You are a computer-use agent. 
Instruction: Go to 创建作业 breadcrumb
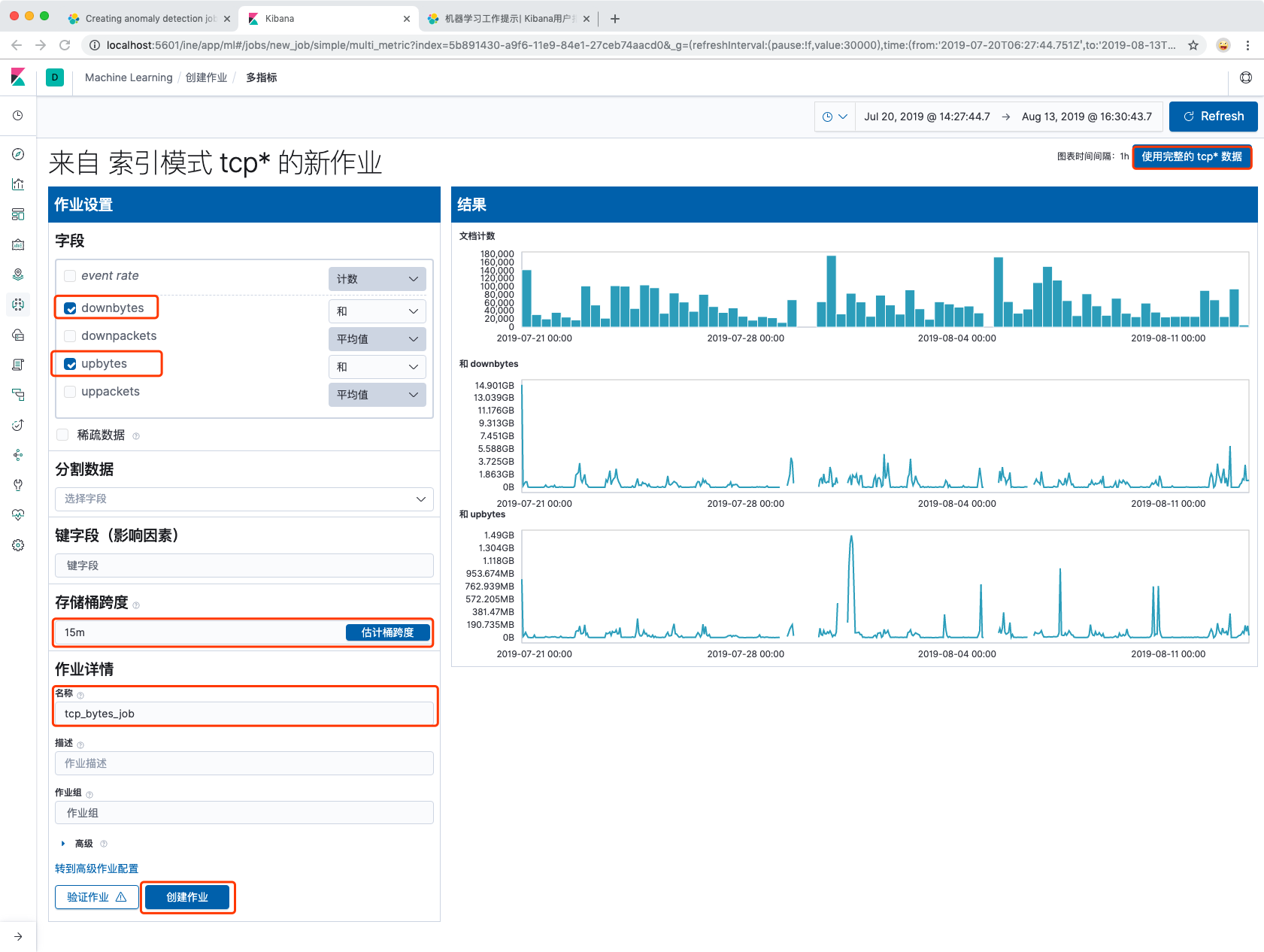(x=206, y=77)
